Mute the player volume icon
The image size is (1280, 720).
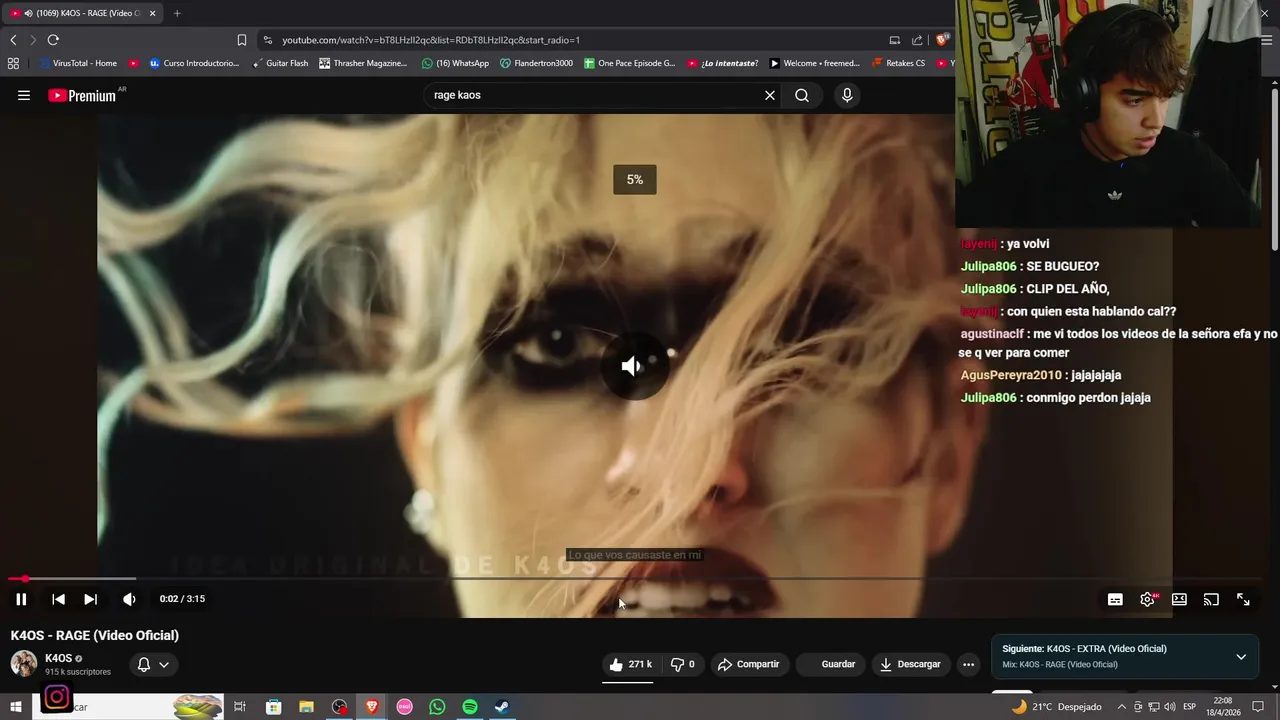(129, 599)
